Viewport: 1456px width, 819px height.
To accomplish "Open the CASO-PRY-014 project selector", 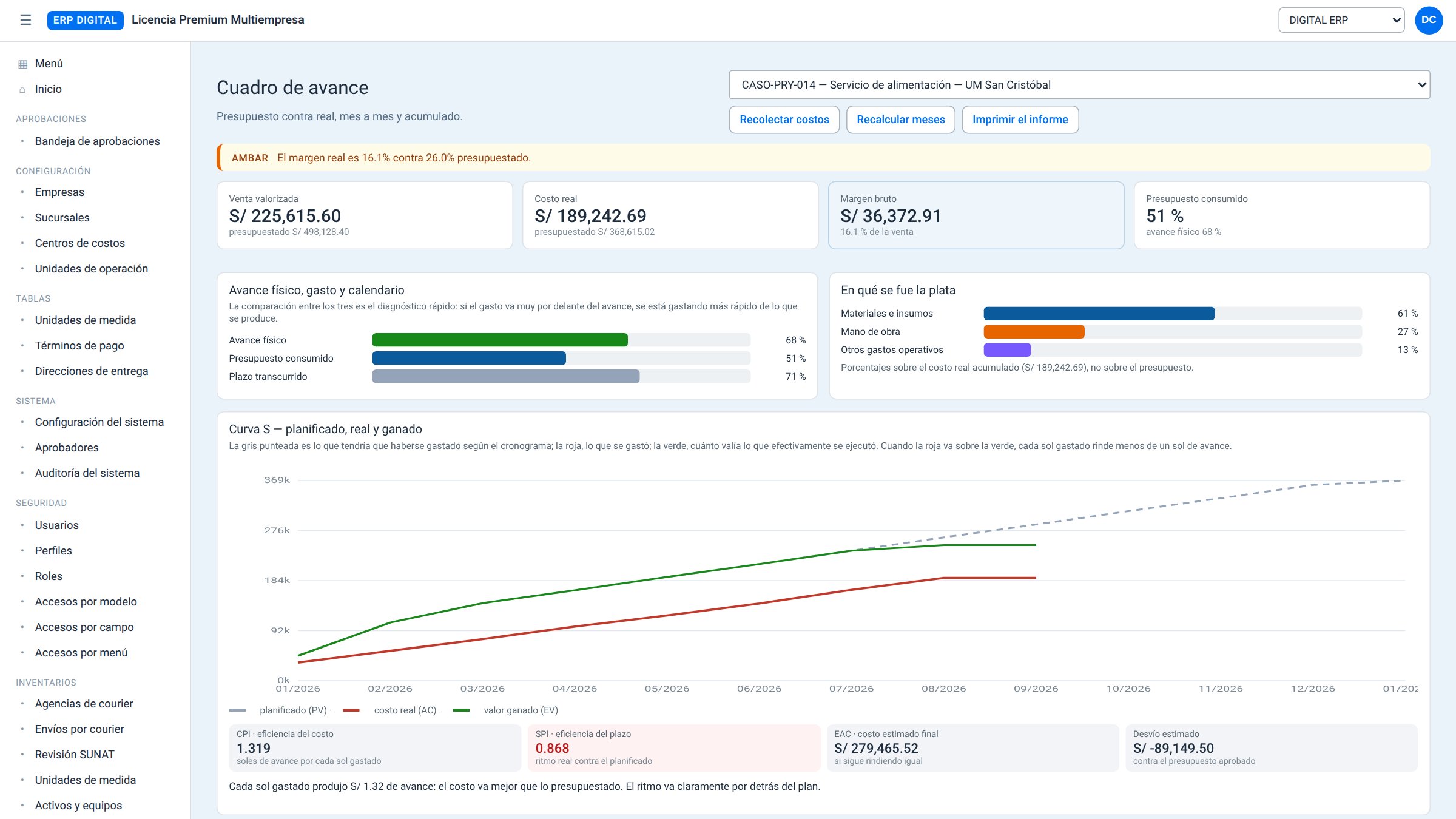I will click(1079, 85).
